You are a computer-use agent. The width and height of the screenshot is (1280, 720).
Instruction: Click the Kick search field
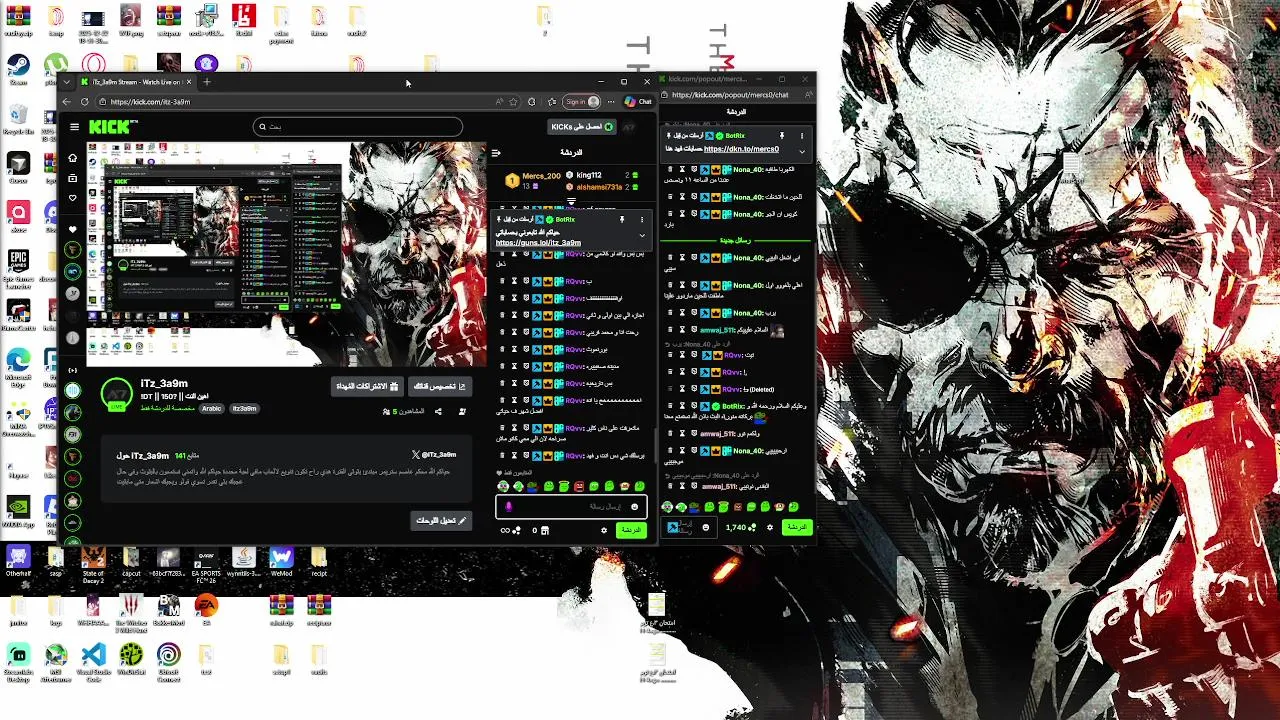pyautogui.click(x=358, y=127)
